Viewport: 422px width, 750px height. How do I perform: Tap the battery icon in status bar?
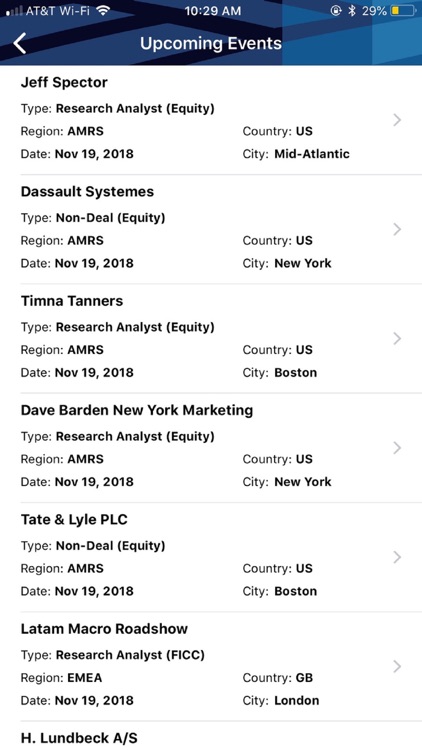[x=403, y=11]
